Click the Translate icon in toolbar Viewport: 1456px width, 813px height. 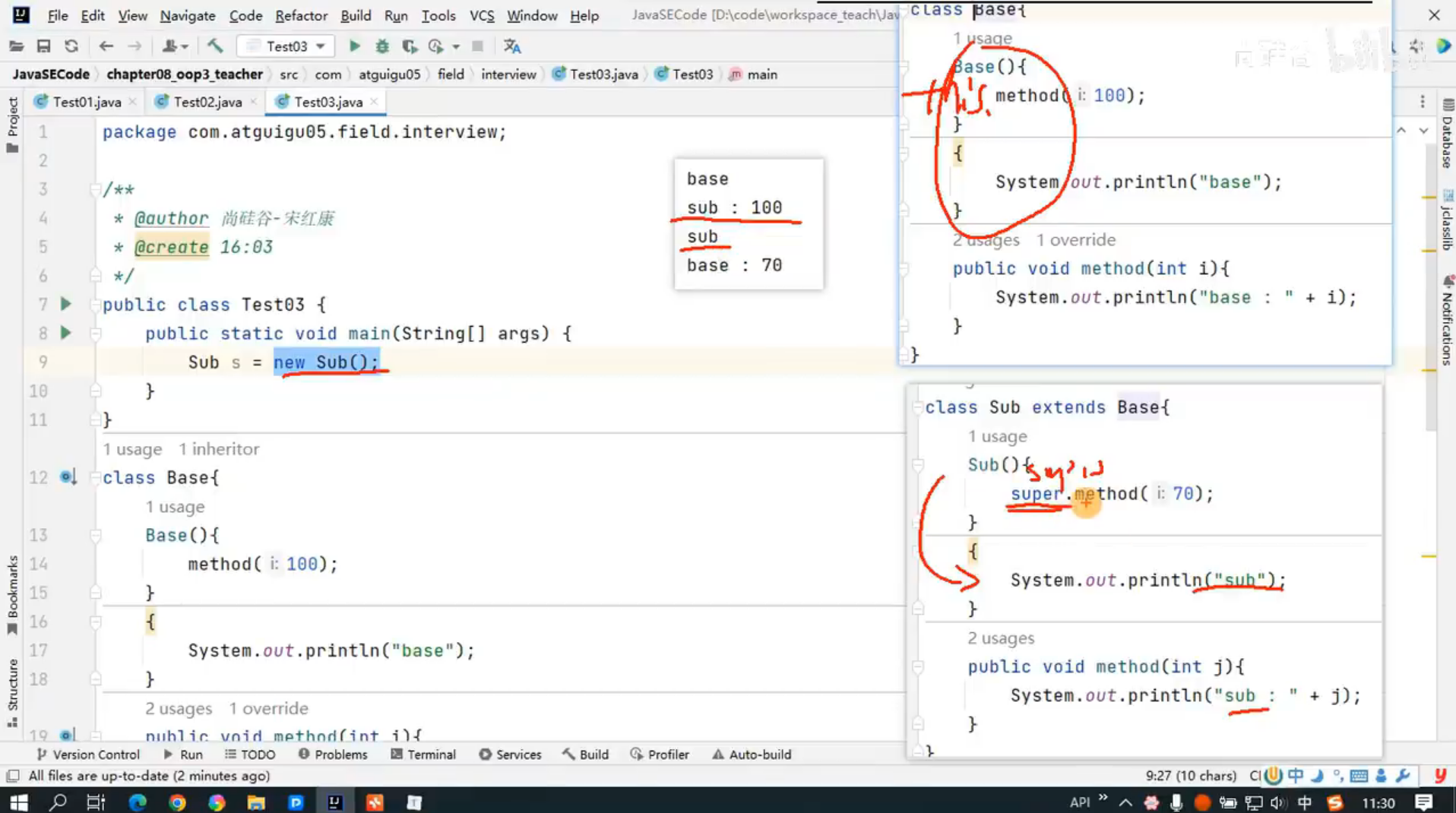tap(512, 46)
